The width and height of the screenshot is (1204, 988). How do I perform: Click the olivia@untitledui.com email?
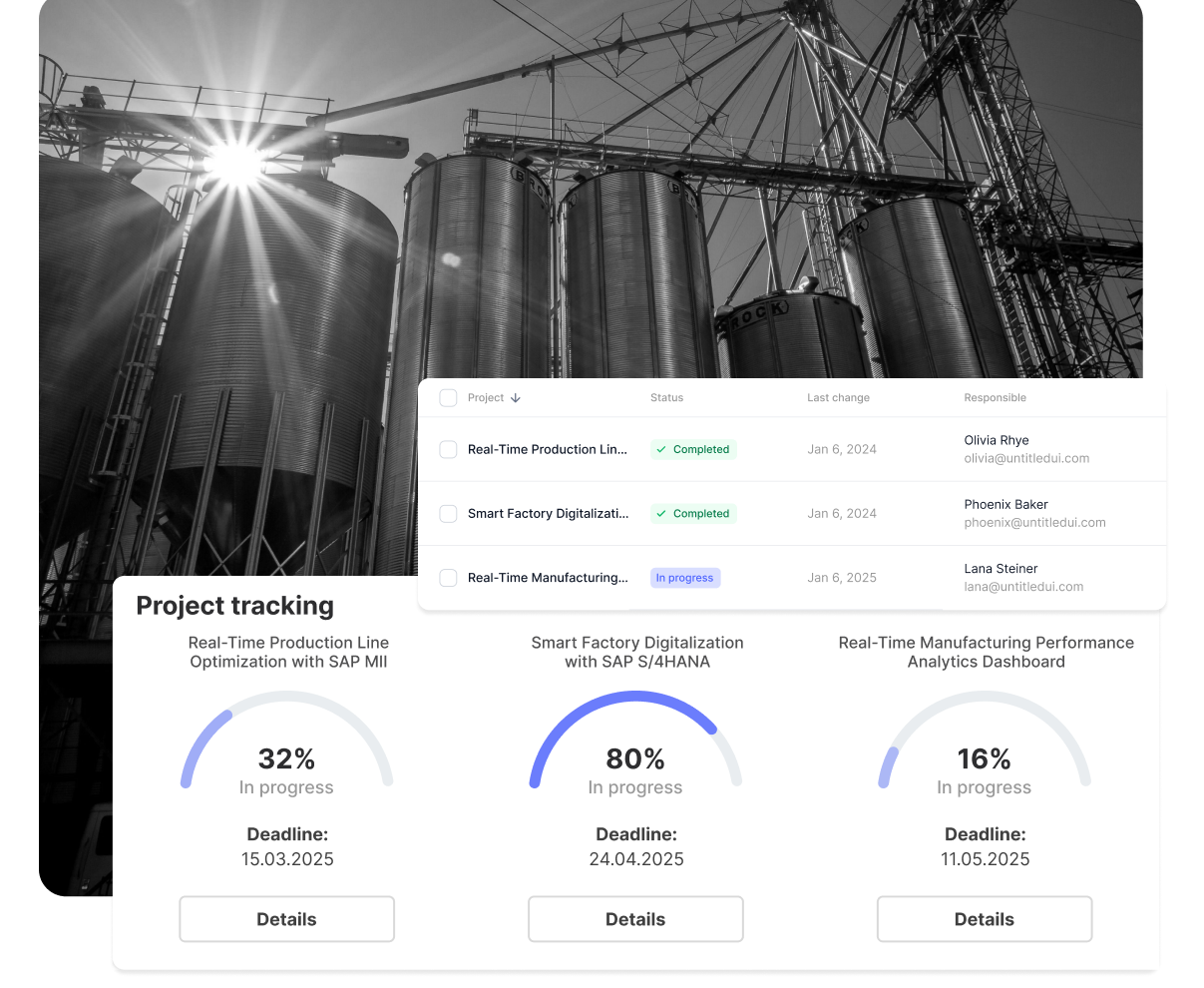1026,459
